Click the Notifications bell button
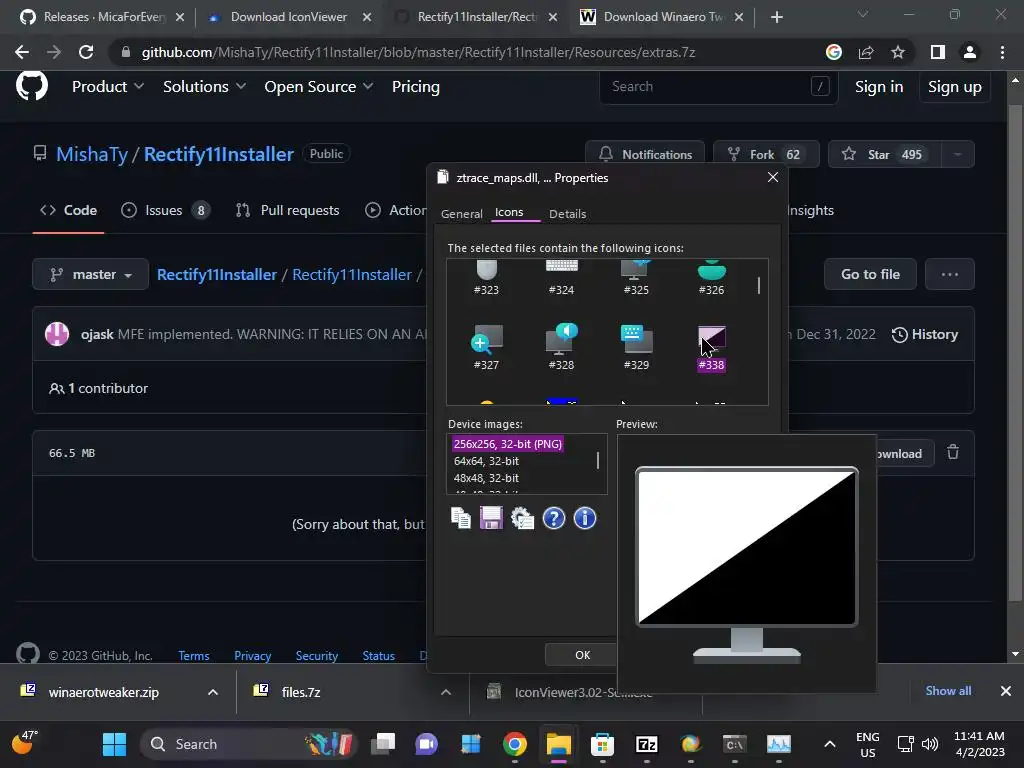1024x768 pixels. pos(645,155)
